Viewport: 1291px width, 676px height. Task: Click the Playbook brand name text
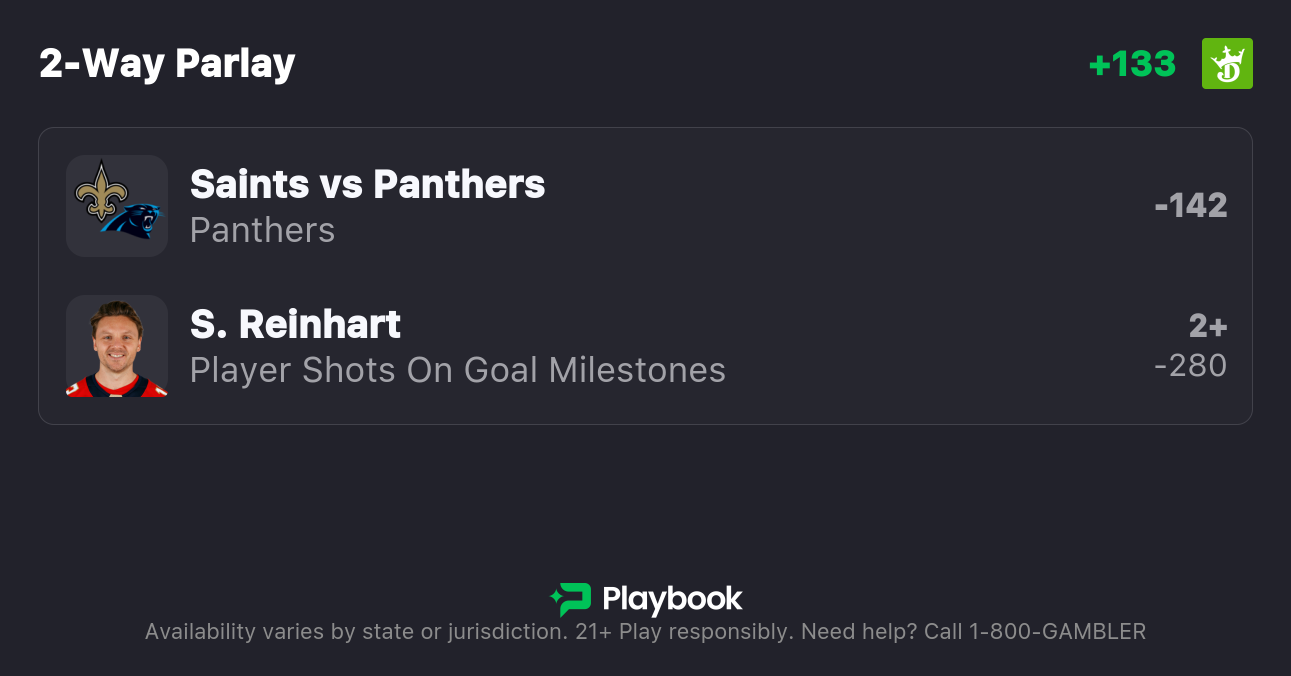tap(672, 599)
